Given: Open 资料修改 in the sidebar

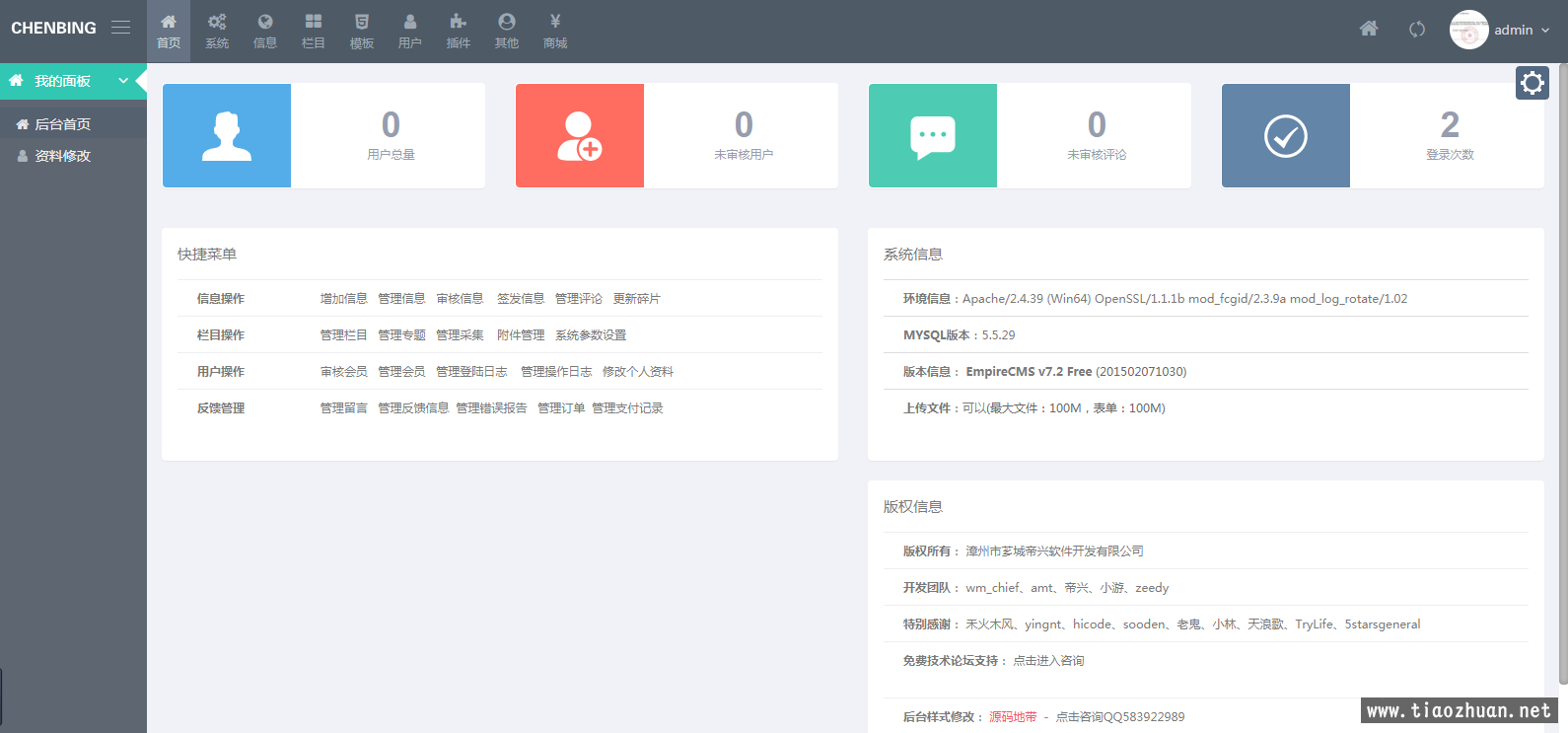Looking at the screenshot, I should [x=63, y=156].
